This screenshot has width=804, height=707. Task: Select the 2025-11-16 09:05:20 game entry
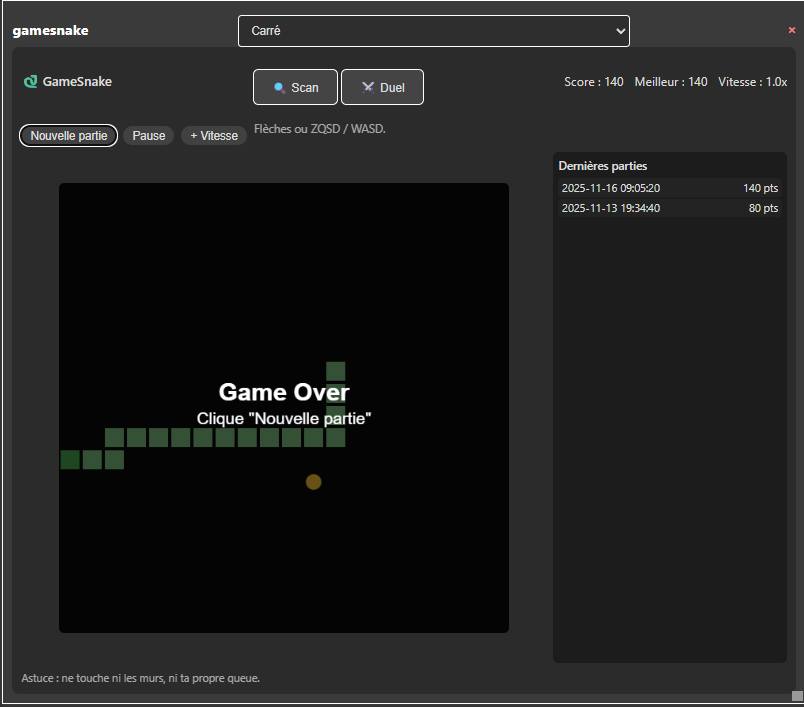pos(669,188)
